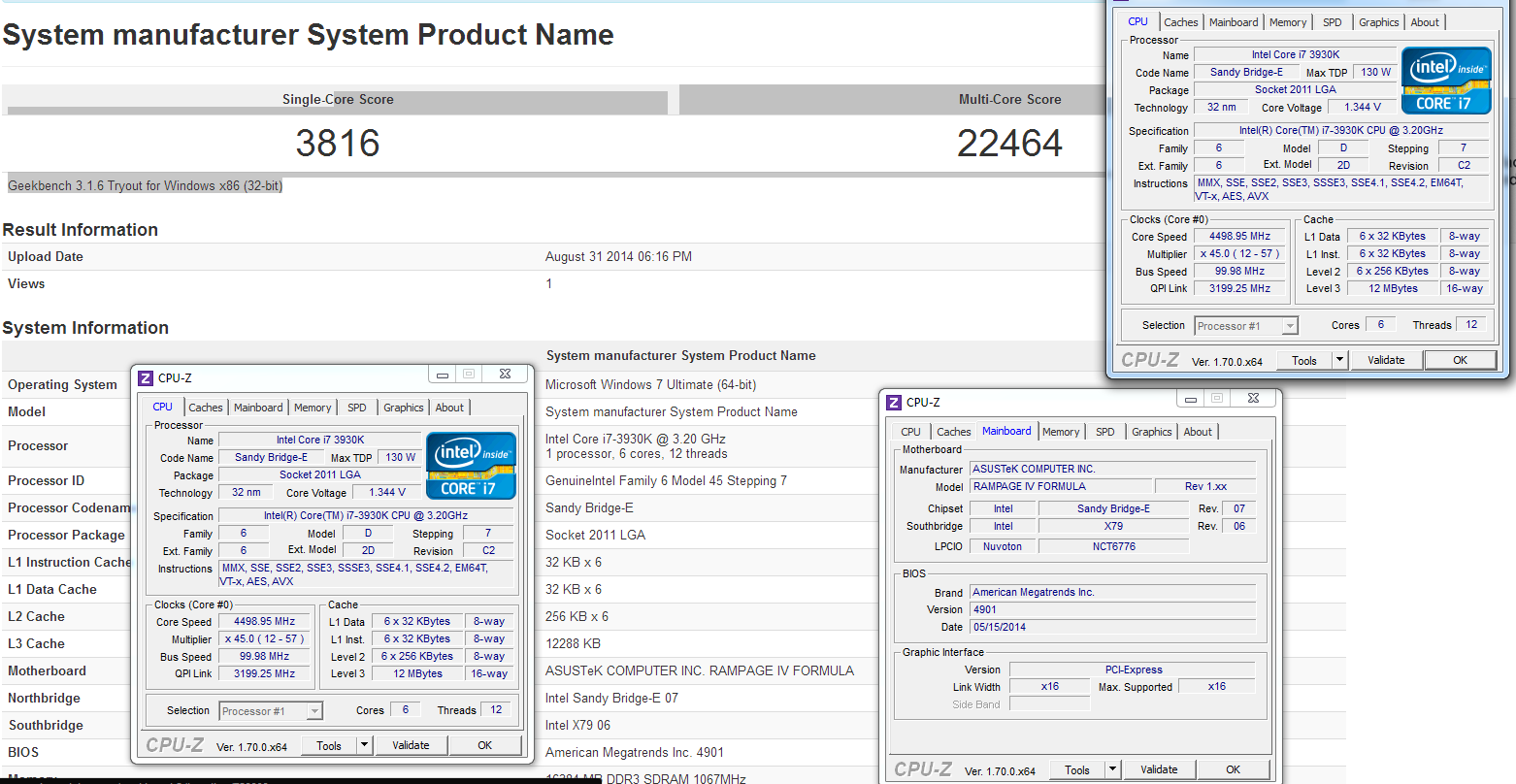Click the highlighted Geekbench 3.1.6 Tryout text
The height and width of the screenshot is (784, 1516).
(x=146, y=185)
